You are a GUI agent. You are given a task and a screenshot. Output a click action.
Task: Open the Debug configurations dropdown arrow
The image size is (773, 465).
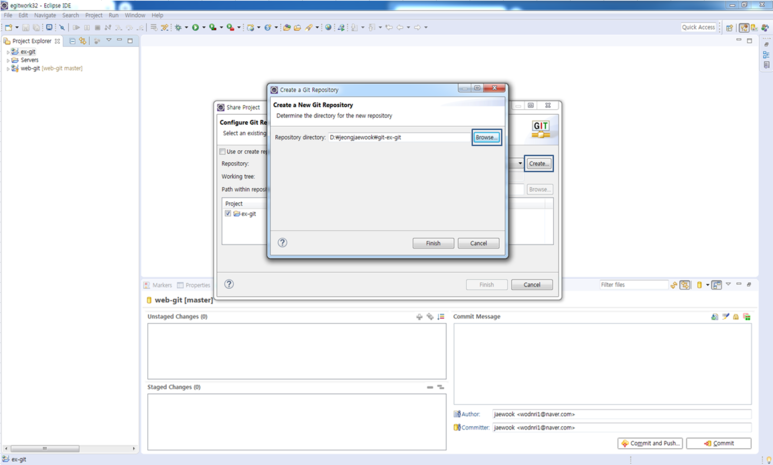[186, 28]
